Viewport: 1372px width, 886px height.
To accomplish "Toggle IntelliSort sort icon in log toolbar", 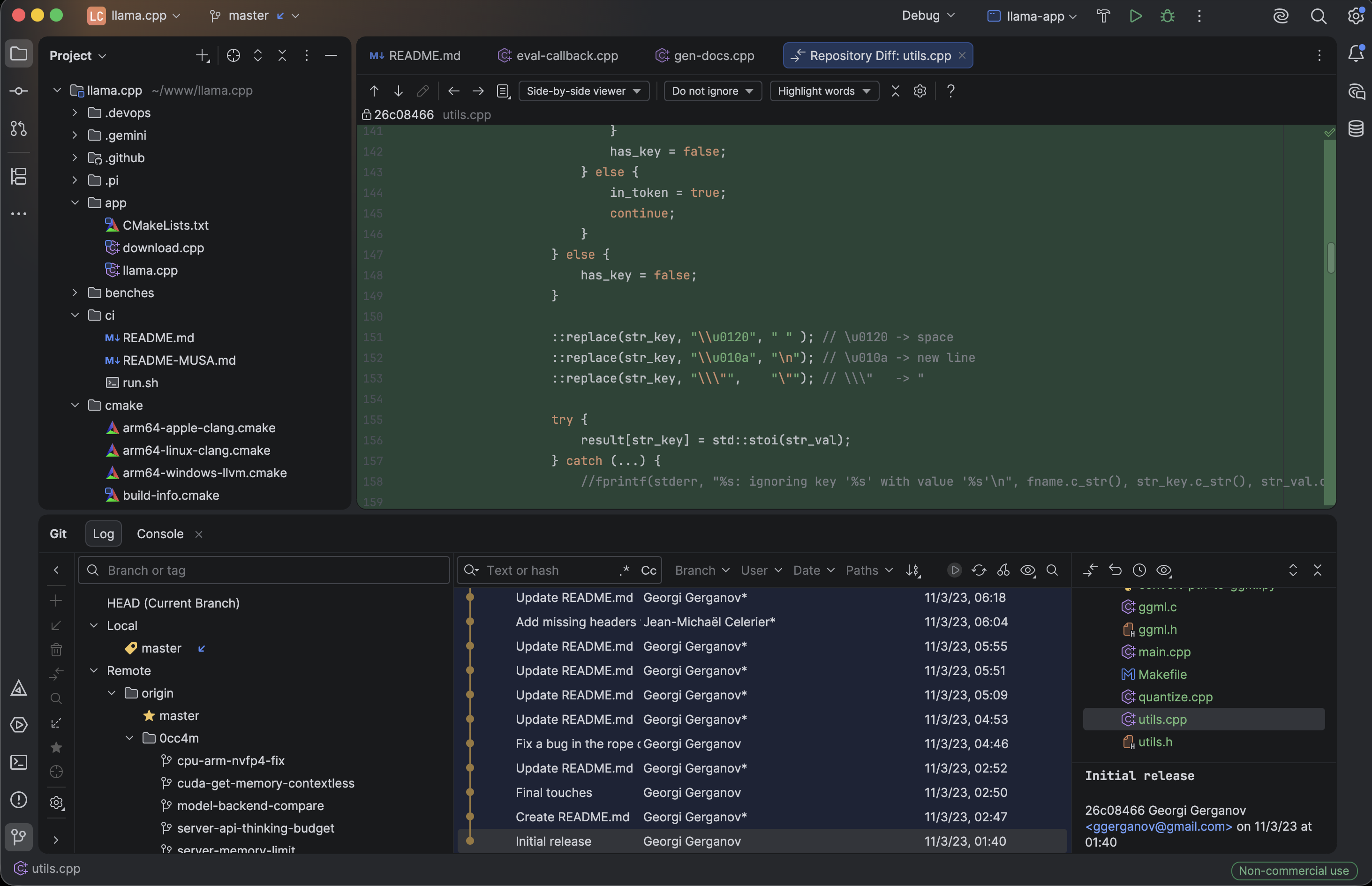I will [x=913, y=570].
